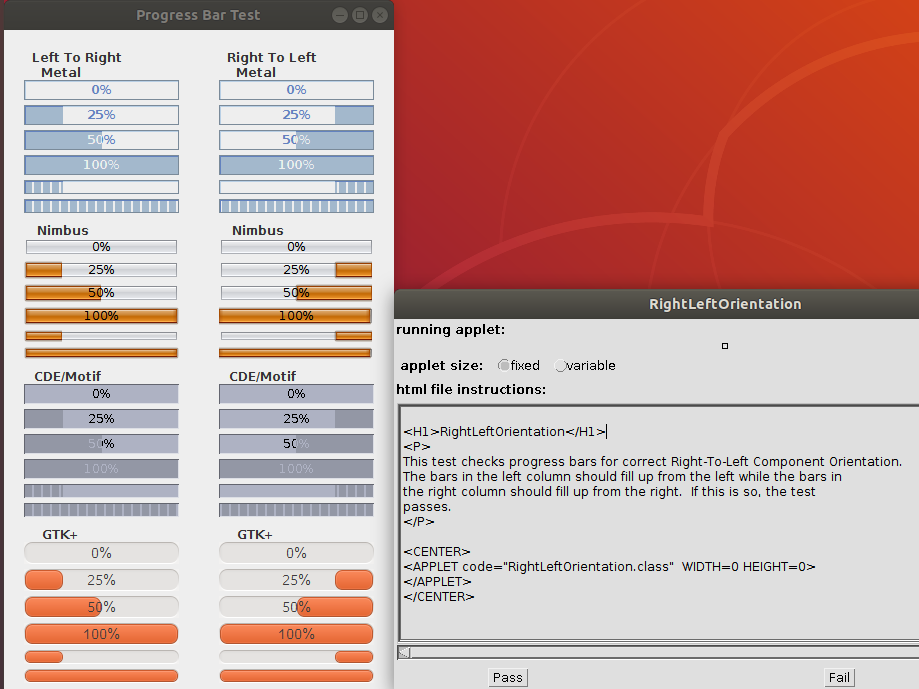Click the scrollbar's left arrow button

404,653
